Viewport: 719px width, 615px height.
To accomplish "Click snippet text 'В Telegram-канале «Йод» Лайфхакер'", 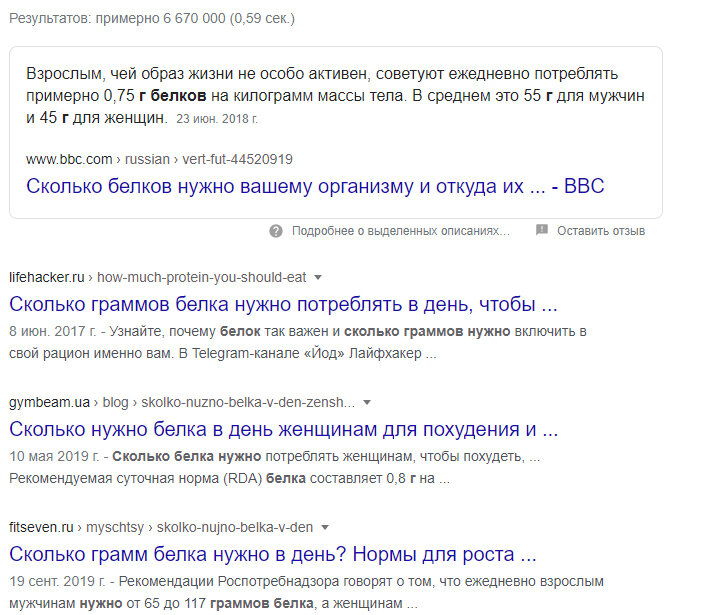I will coord(300,354).
